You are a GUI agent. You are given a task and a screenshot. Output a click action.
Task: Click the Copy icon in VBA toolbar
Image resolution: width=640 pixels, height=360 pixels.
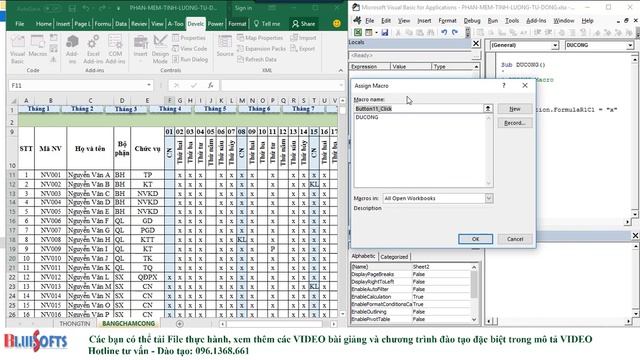(x=409, y=32)
